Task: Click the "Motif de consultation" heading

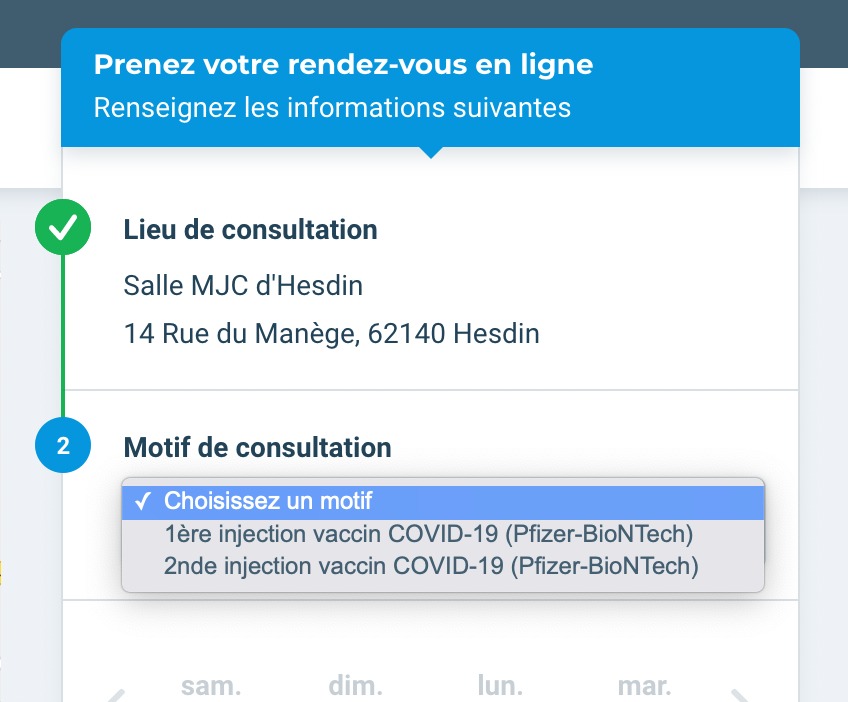Action: 257,447
